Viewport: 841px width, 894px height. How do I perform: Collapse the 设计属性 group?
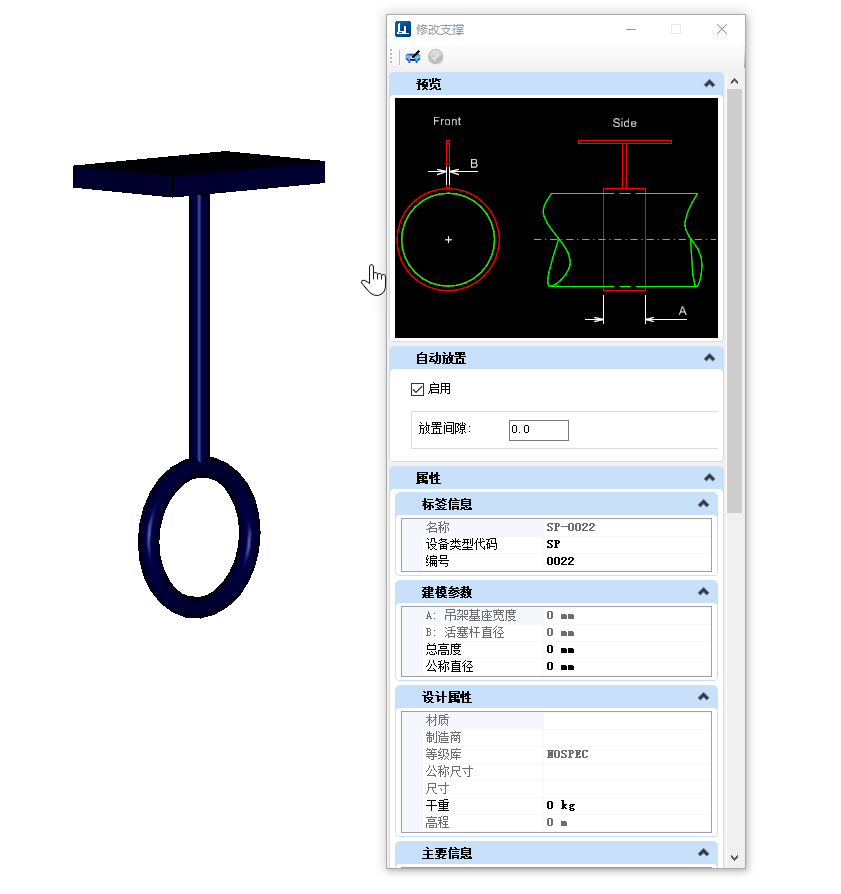704,697
